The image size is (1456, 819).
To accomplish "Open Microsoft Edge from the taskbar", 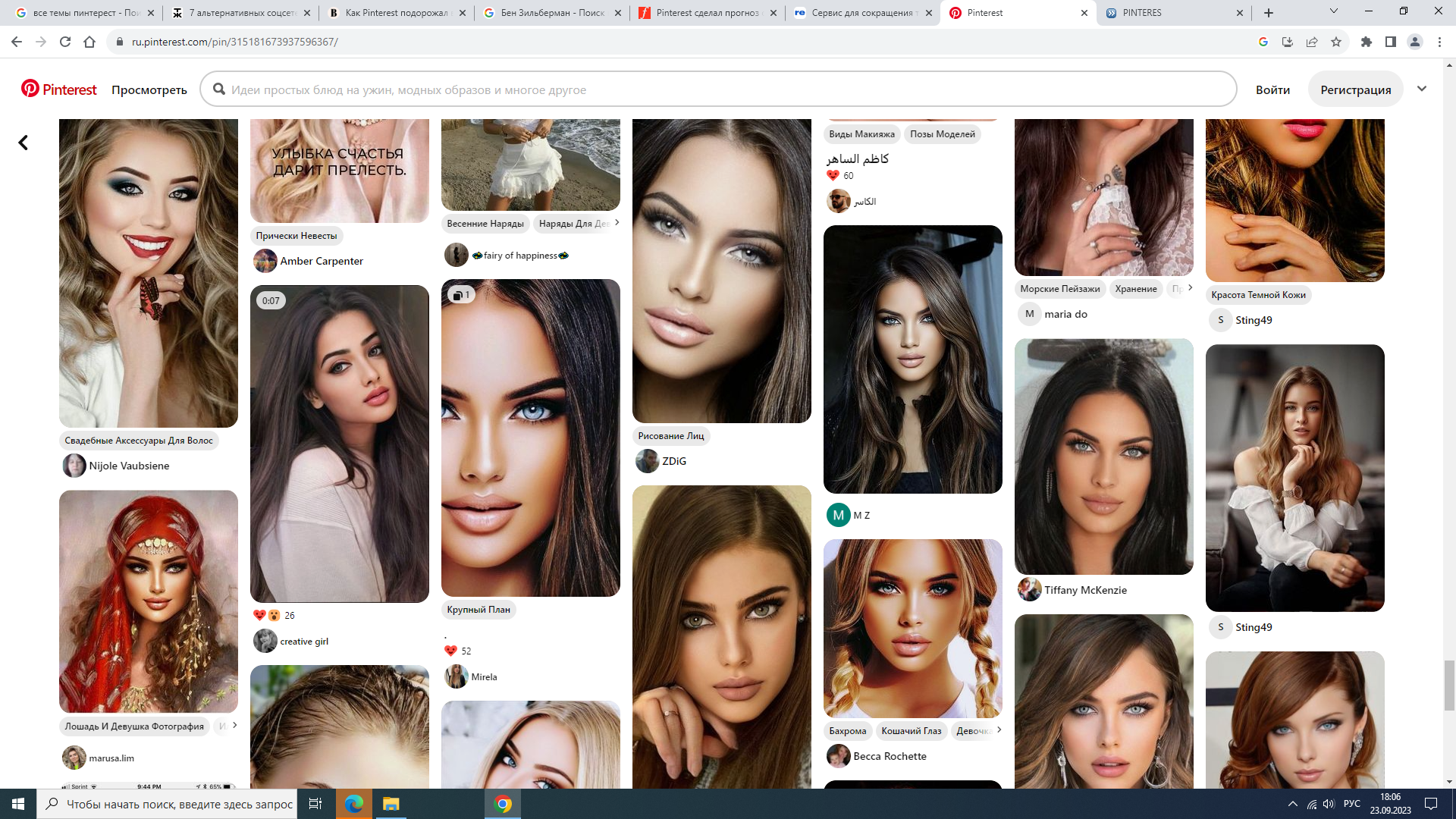I will coord(354,804).
